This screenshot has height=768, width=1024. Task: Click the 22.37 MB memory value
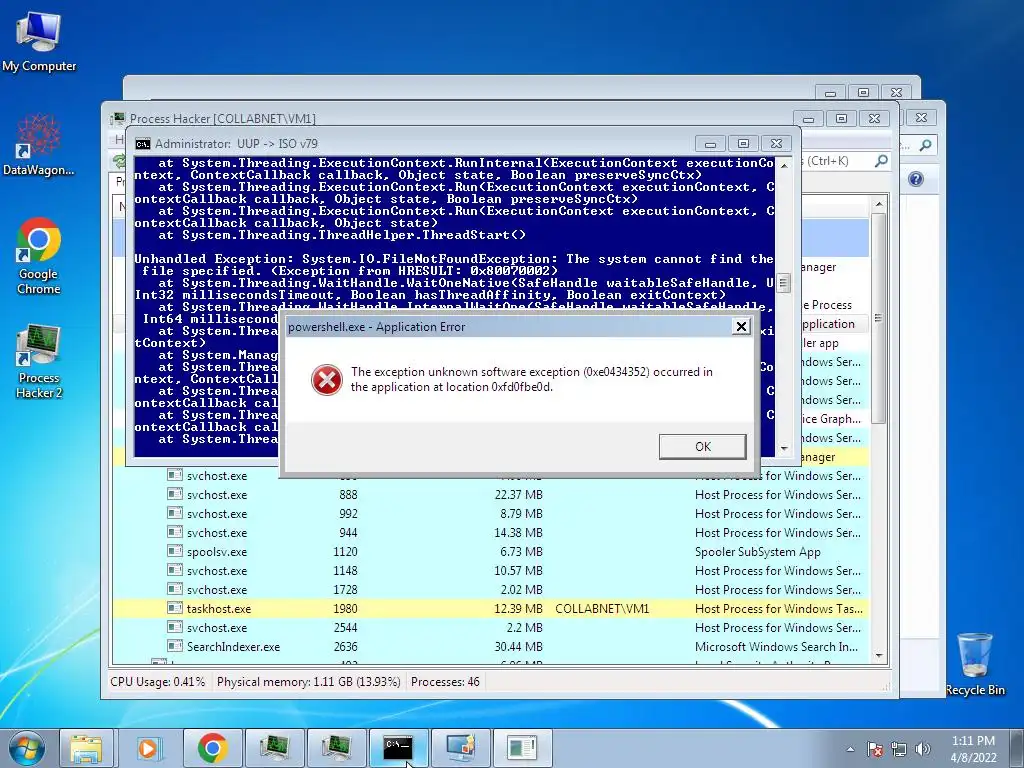click(519, 495)
